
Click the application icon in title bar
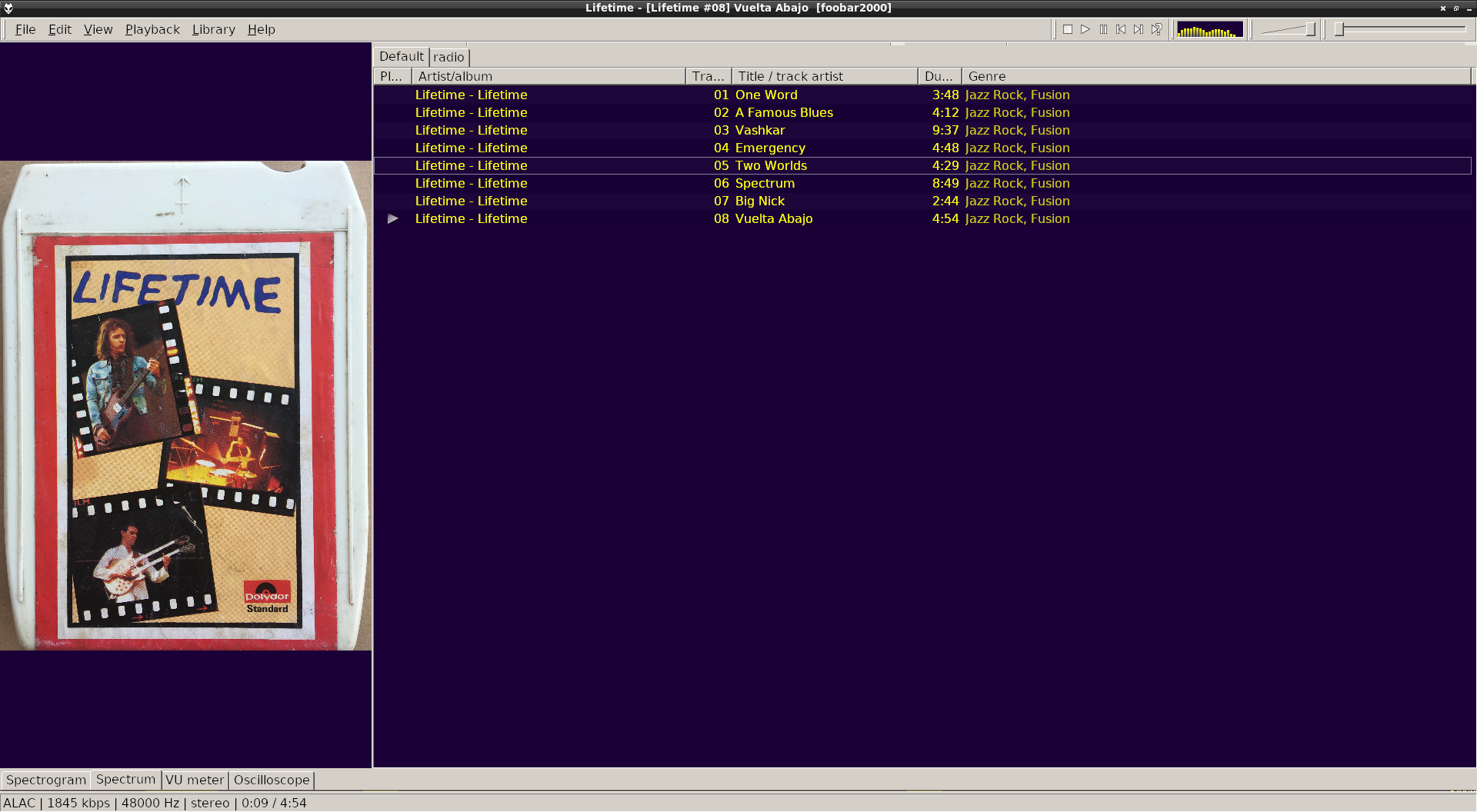point(8,8)
